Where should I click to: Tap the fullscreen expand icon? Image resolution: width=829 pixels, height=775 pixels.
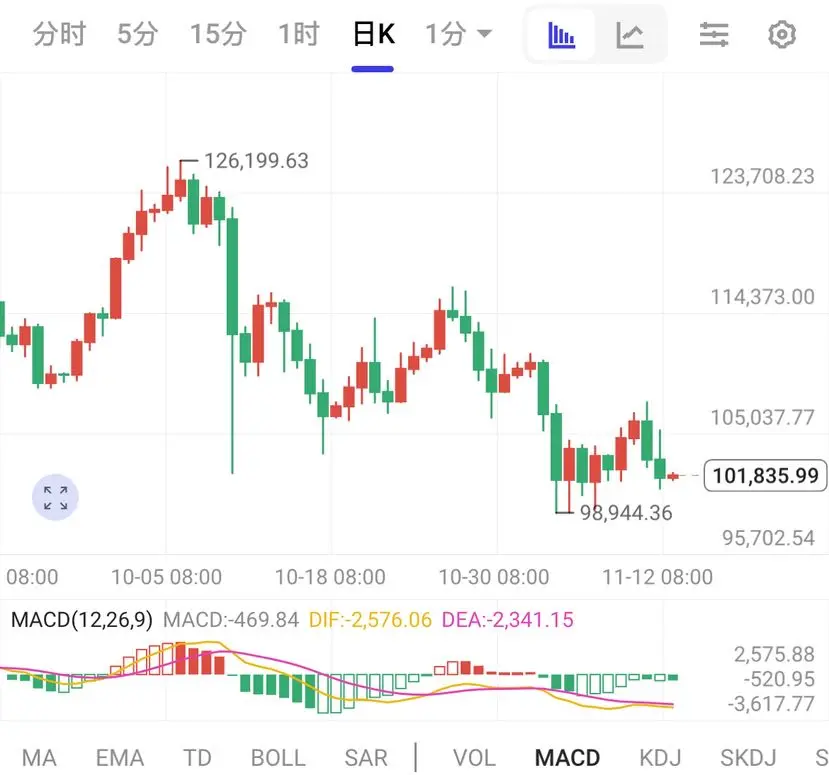(56, 497)
